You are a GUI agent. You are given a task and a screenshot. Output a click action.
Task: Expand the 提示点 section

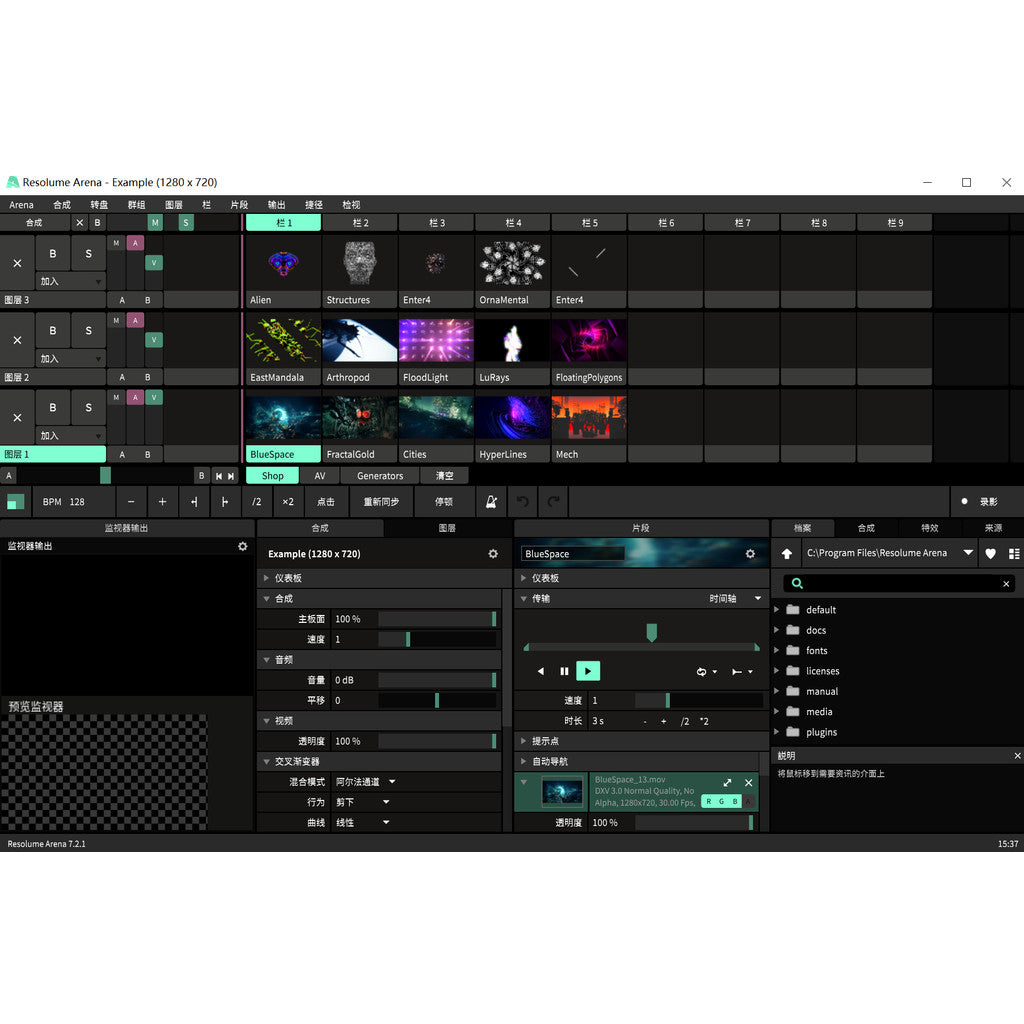tap(524, 741)
